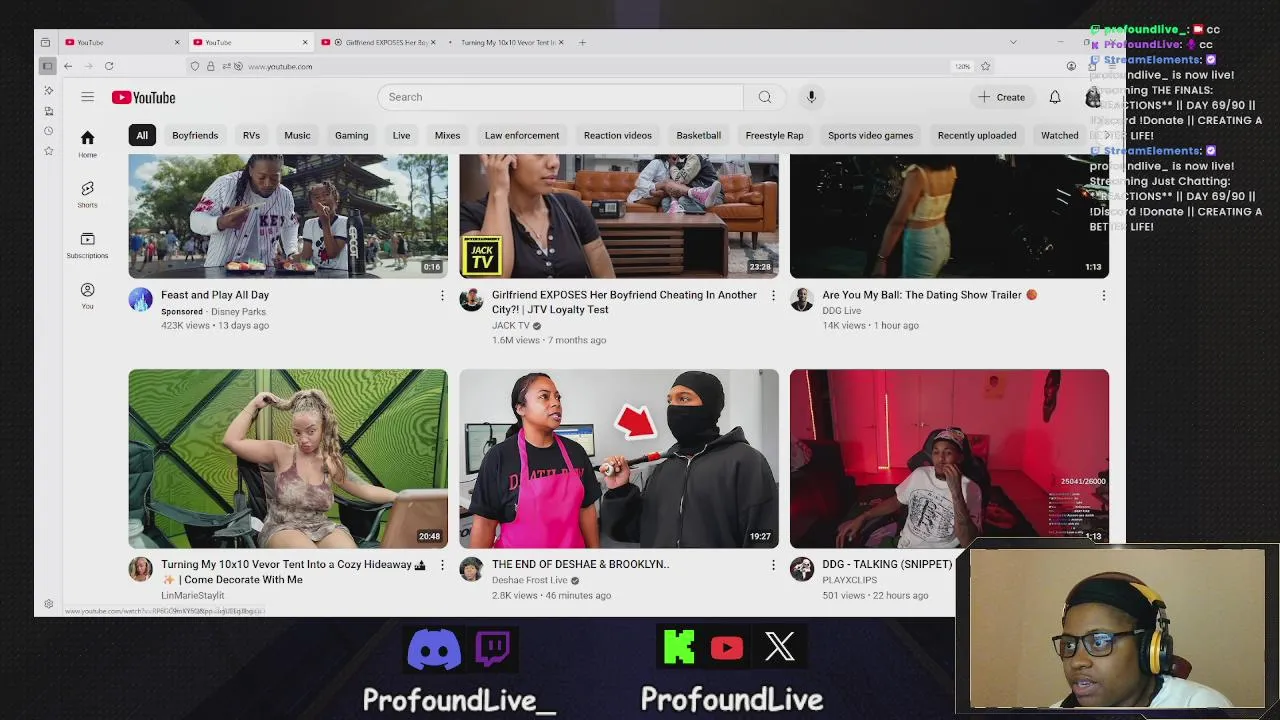
Task: Click the search magnifier button
Action: coord(765,97)
